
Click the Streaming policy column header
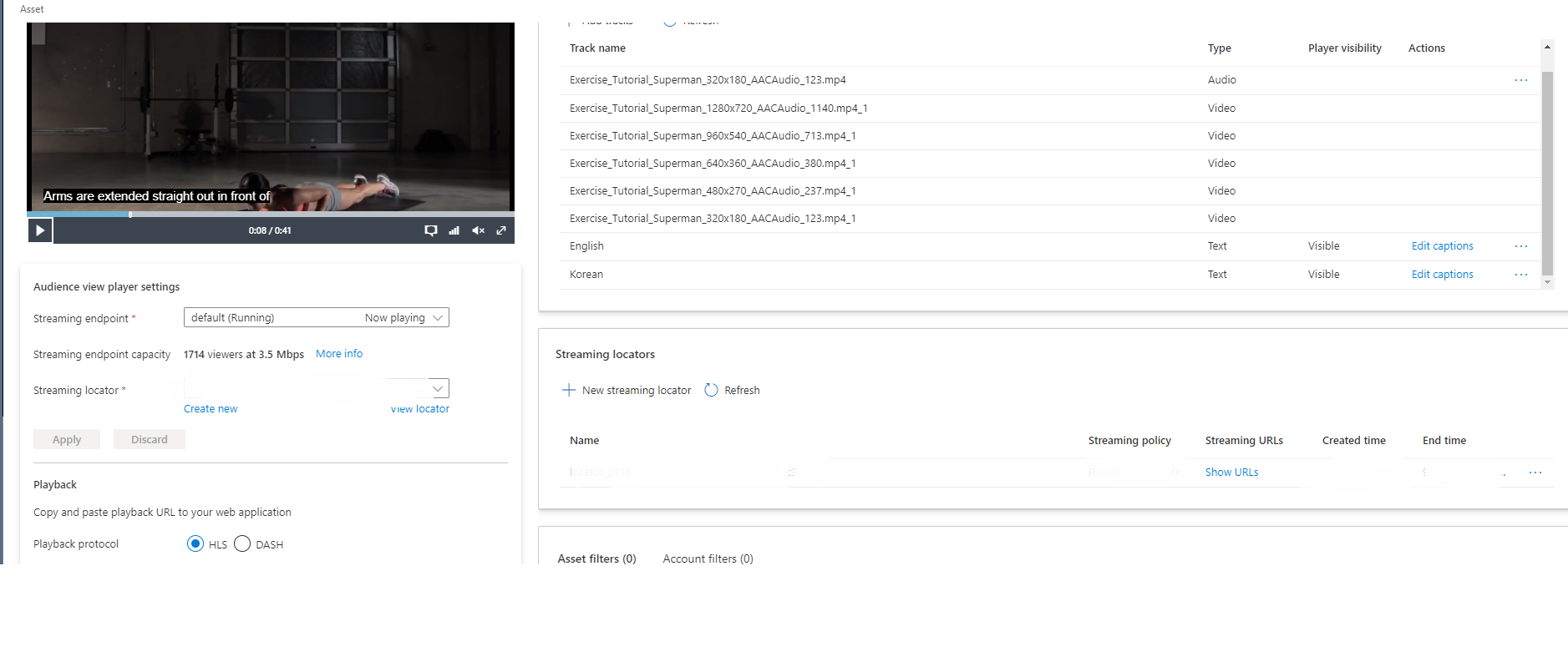[1129, 441]
